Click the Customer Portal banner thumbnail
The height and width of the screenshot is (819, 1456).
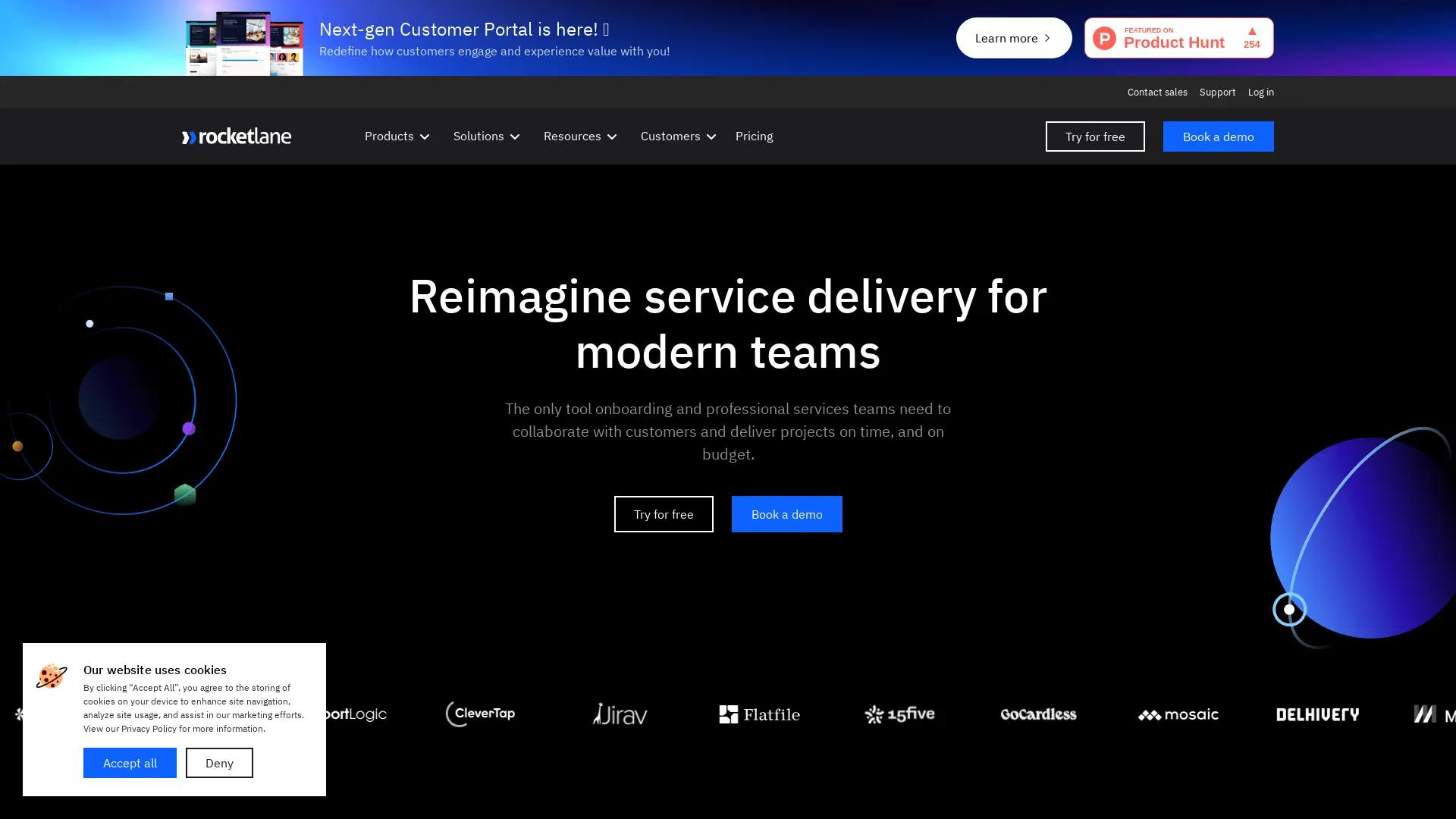click(x=244, y=42)
